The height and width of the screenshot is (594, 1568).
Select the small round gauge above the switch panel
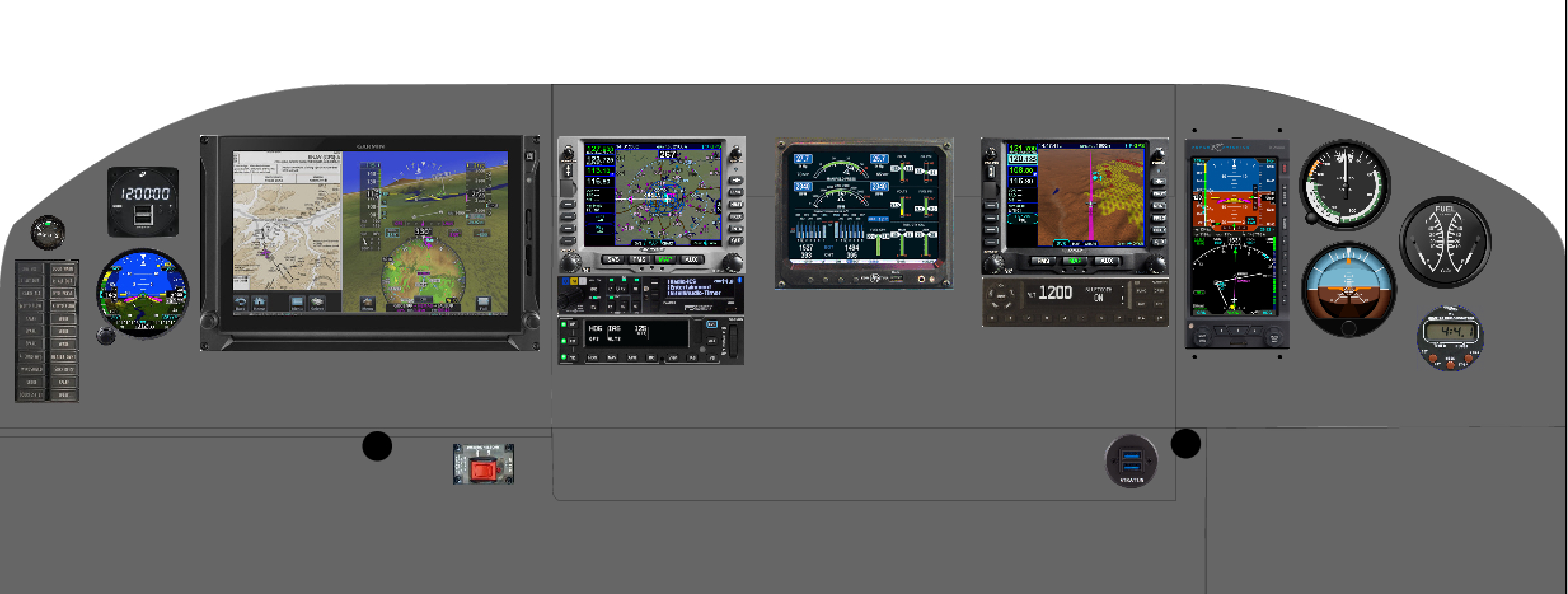48,232
